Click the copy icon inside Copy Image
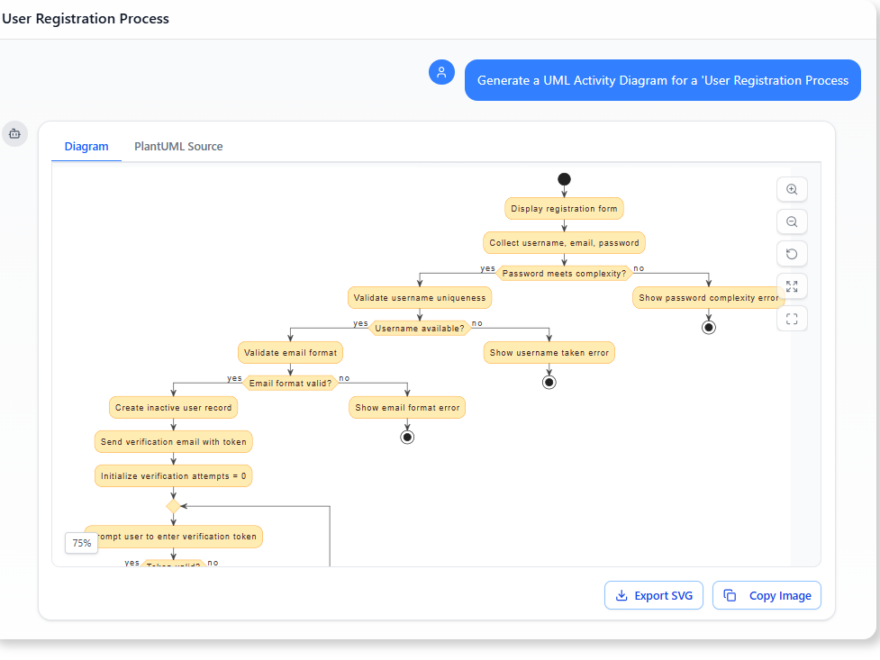 729,595
